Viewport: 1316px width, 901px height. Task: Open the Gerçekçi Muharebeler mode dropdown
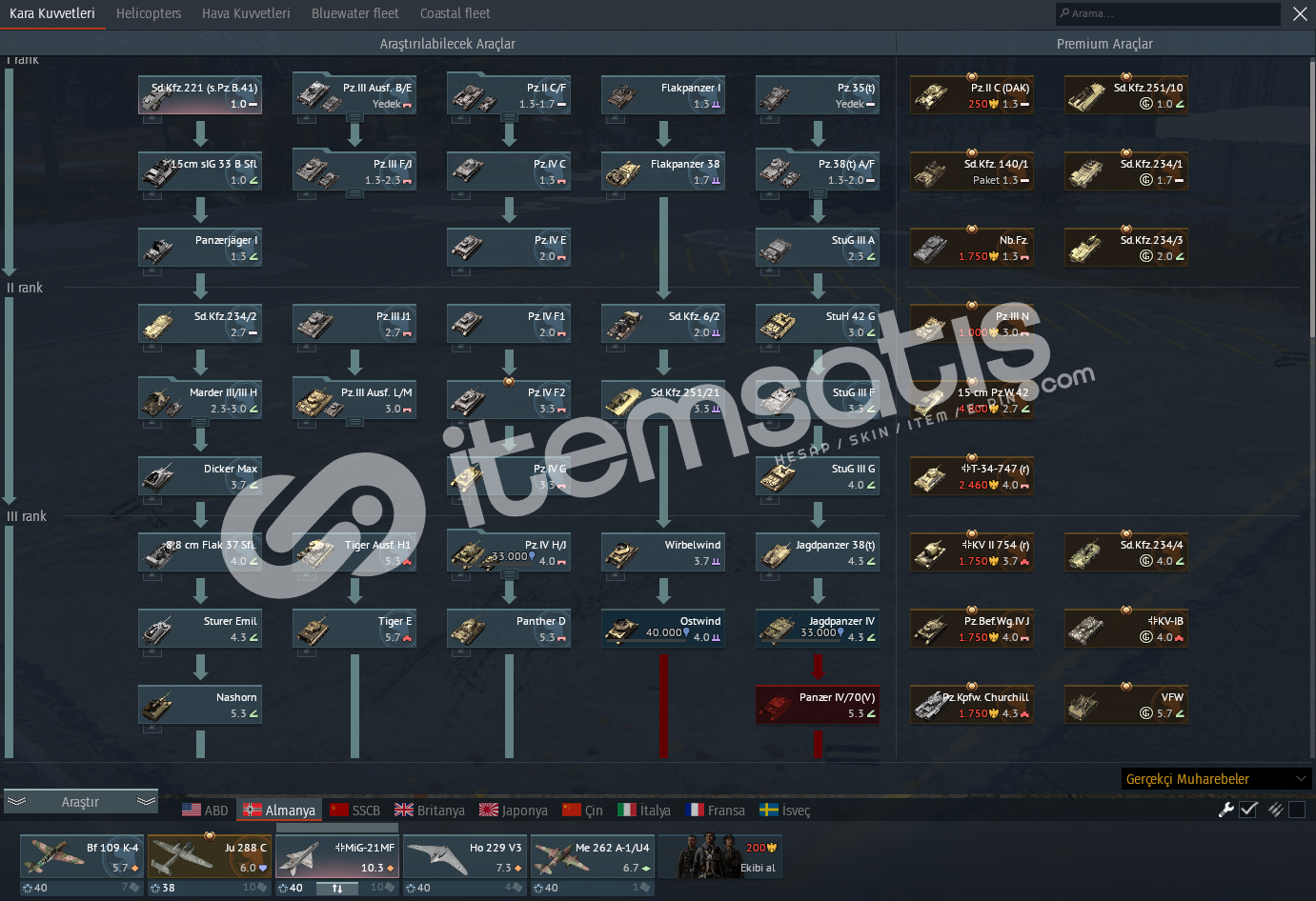[x=1217, y=779]
